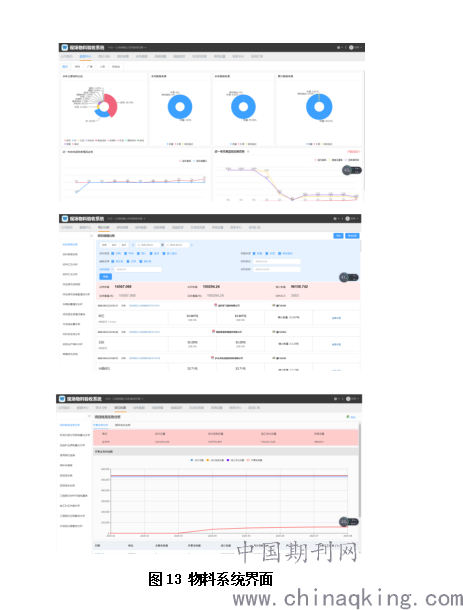Open the blue order-number link in the first record row
This screenshot has width=463, height=610.
coord(144,306)
